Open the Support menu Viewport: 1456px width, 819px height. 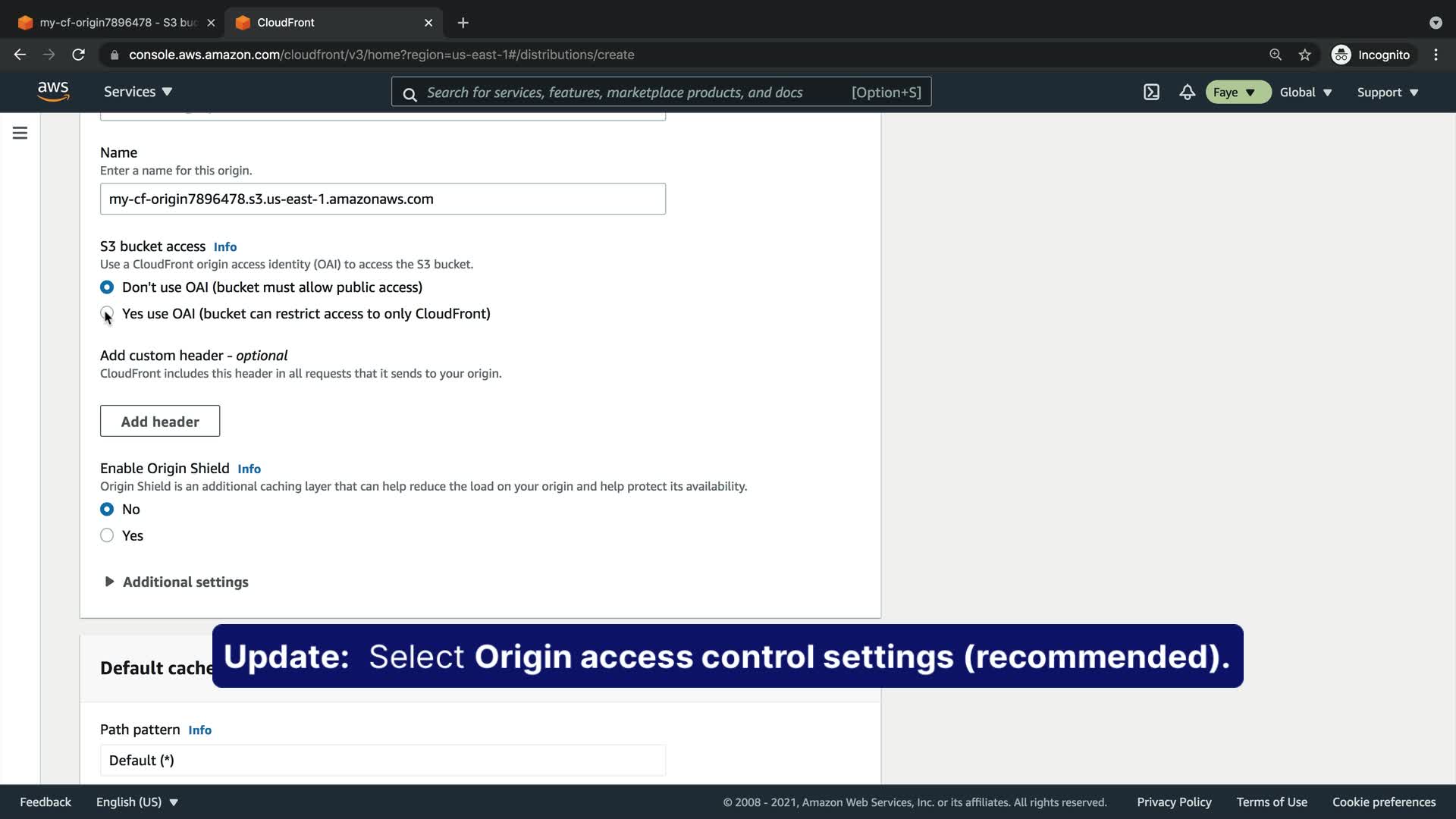1387,93
